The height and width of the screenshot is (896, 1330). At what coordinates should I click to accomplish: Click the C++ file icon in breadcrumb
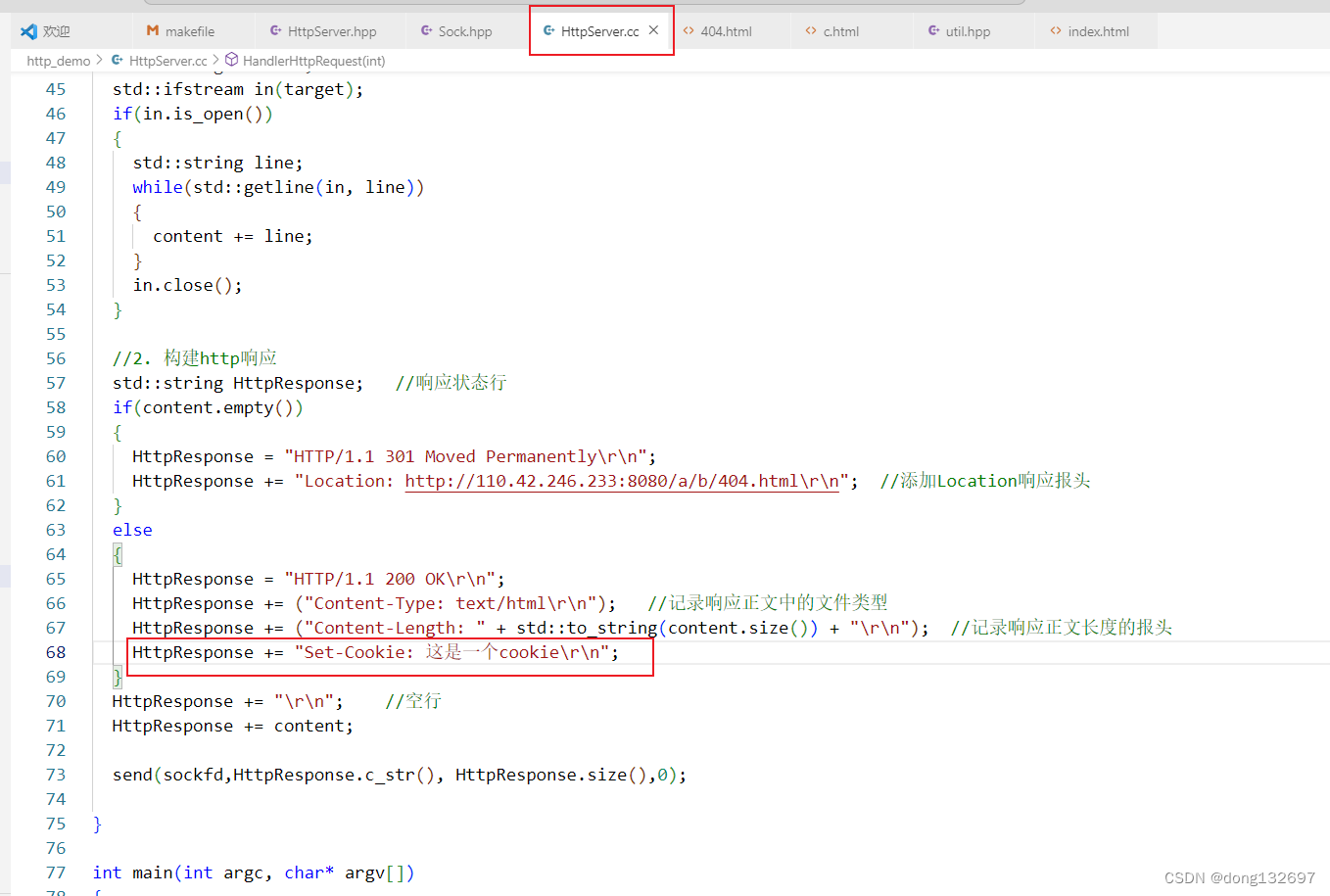coord(118,61)
